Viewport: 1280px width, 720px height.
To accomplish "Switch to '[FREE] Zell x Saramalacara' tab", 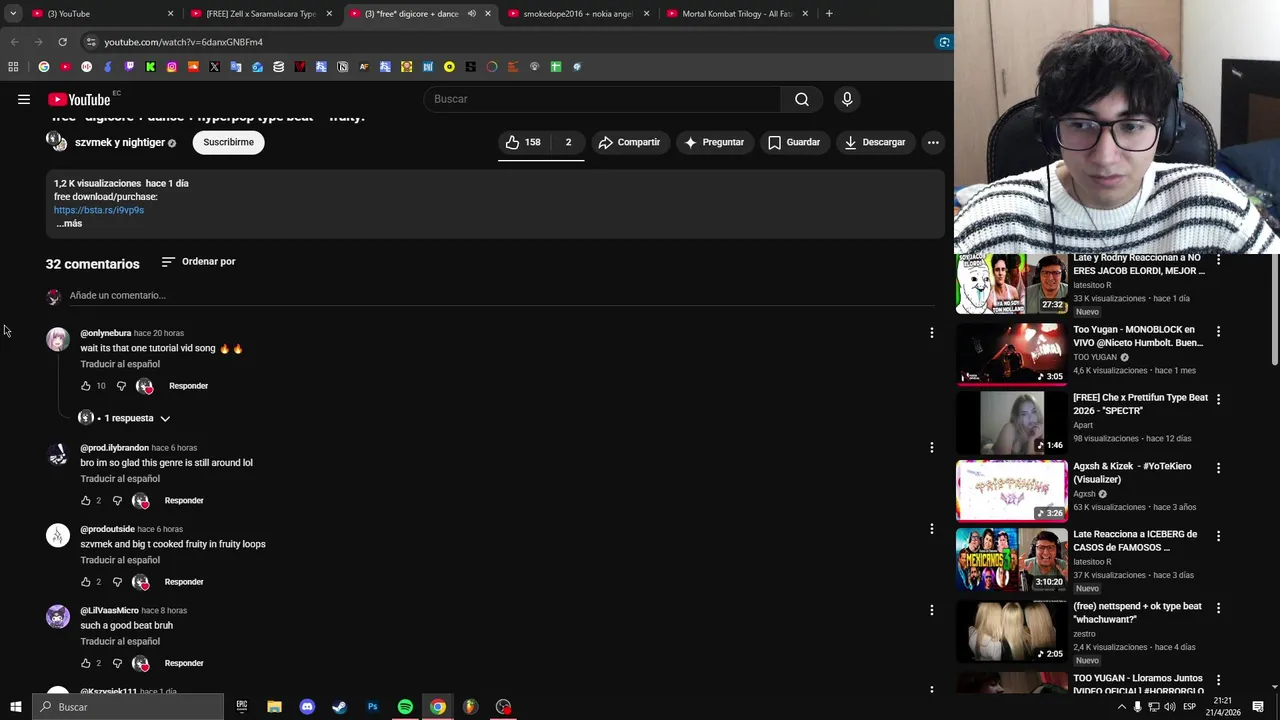I will [x=261, y=14].
